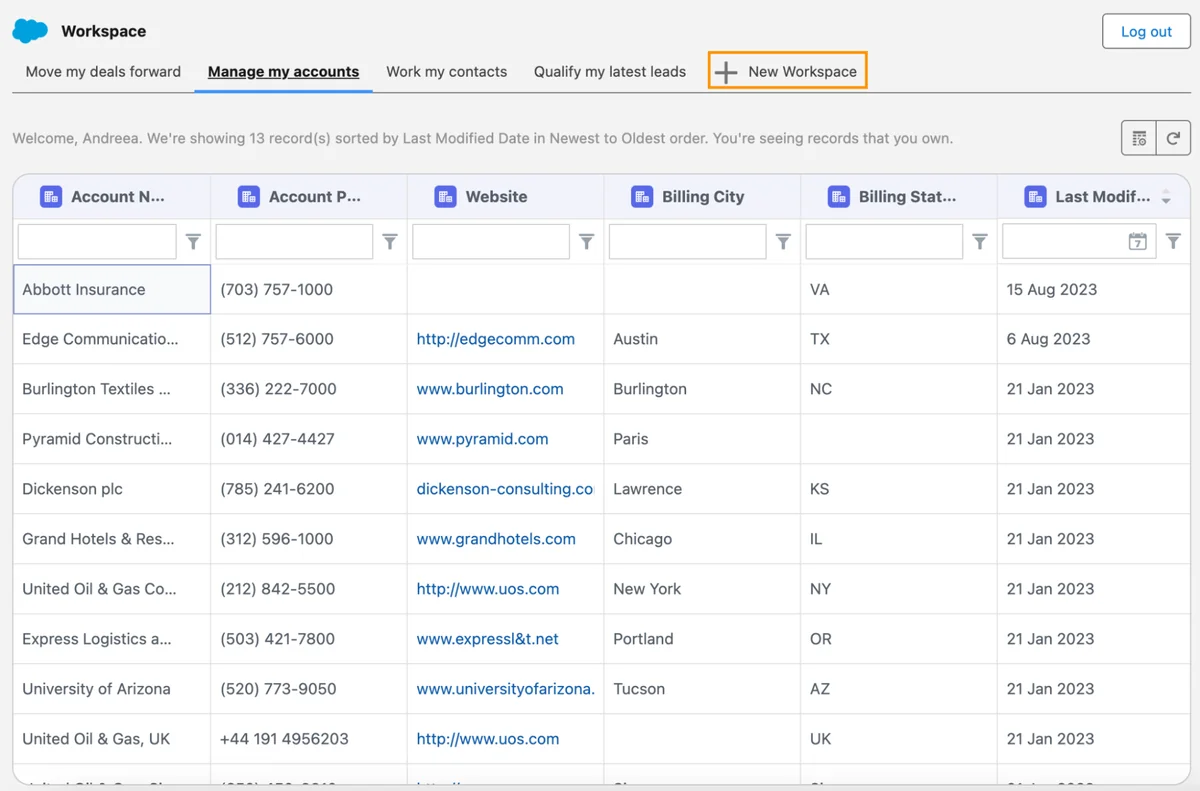1200x791 pixels.
Task: Click the Website column header
Action: click(505, 197)
